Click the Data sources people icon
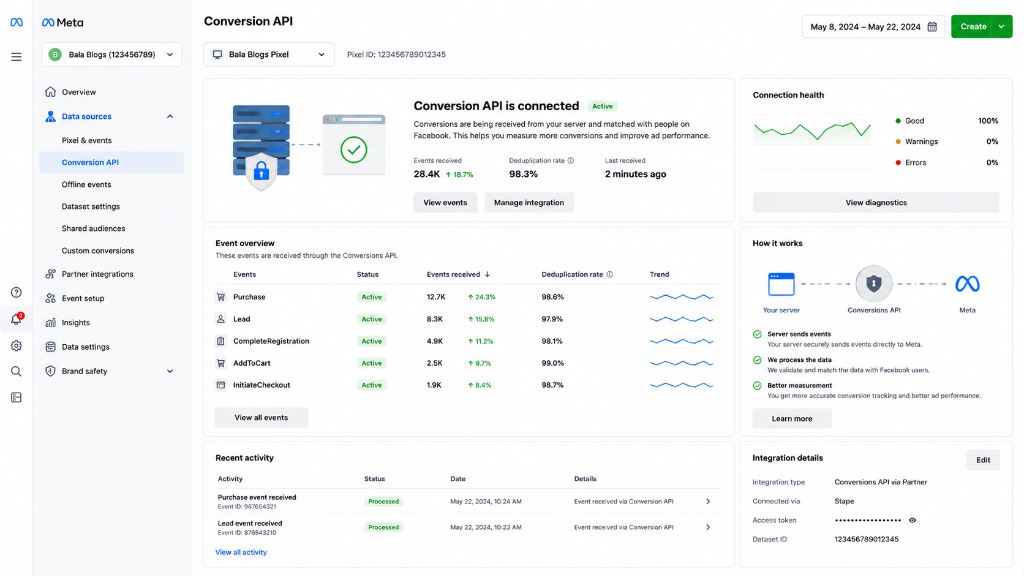The image size is (1024, 576). 50,116
